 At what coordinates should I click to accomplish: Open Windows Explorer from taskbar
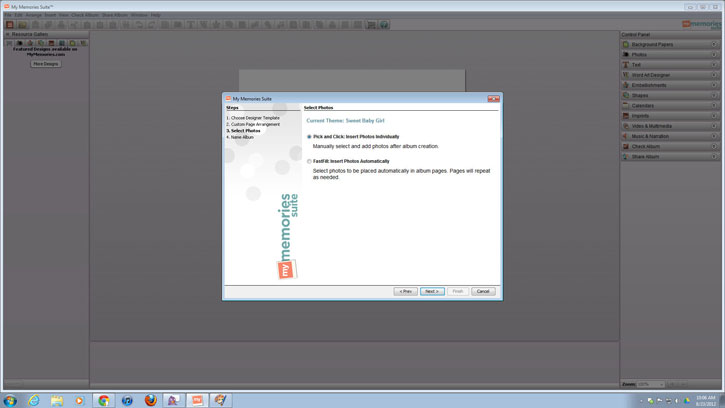point(57,401)
